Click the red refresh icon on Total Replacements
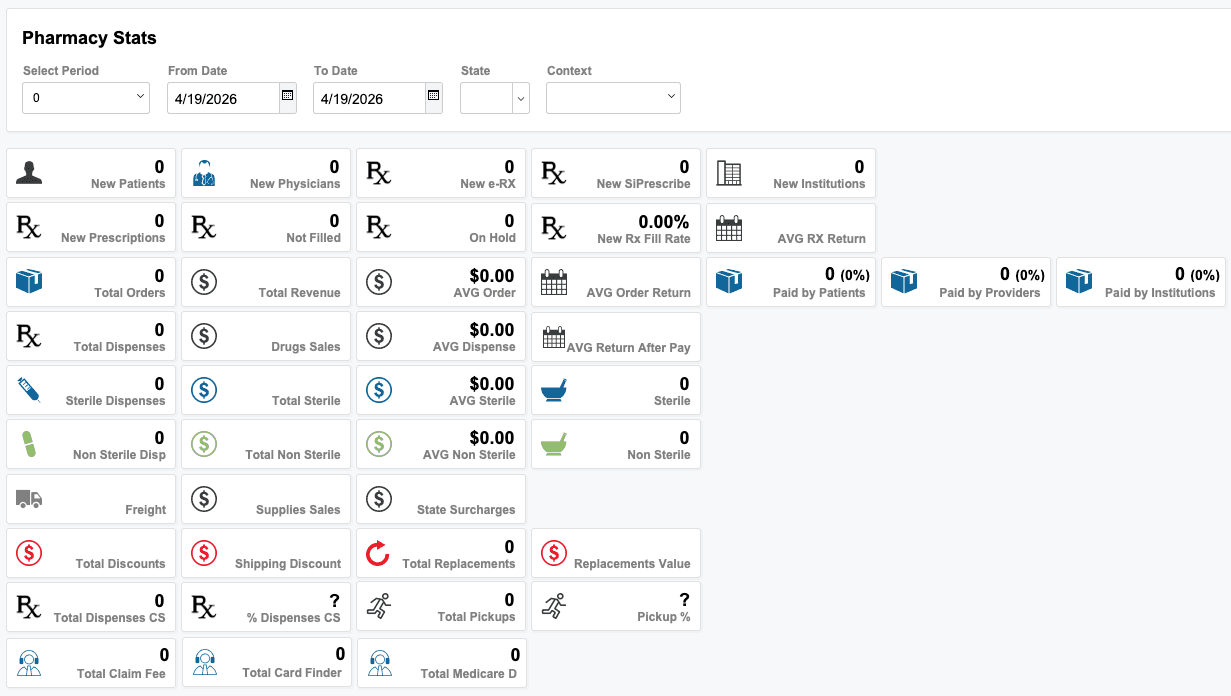The image size is (1231, 696). 379,552
